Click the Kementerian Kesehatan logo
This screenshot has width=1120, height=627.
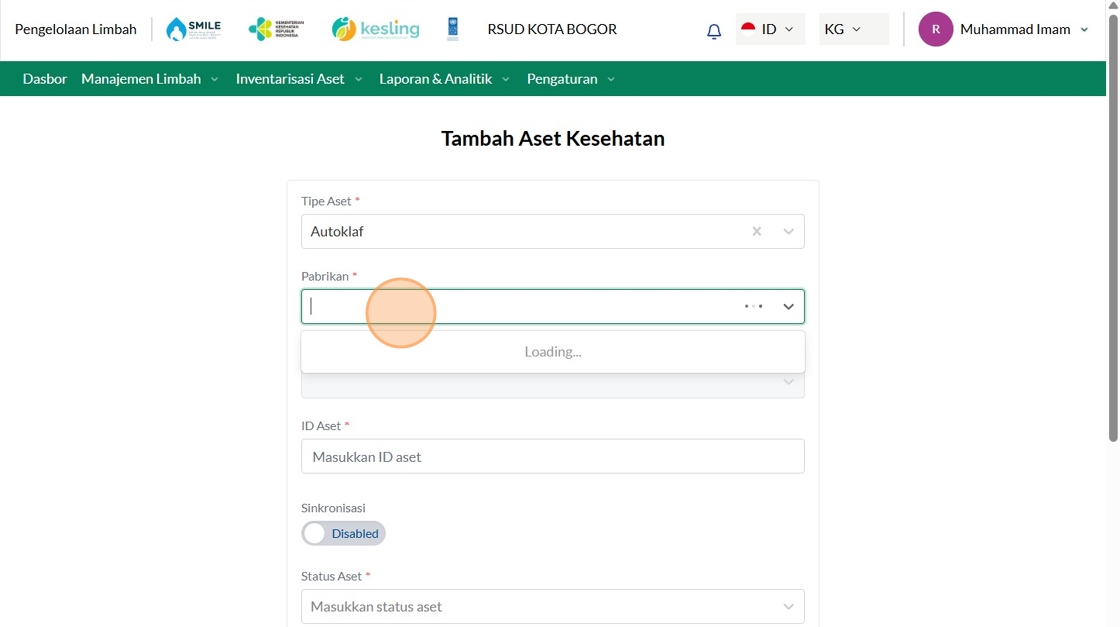pyautogui.click(x=277, y=29)
